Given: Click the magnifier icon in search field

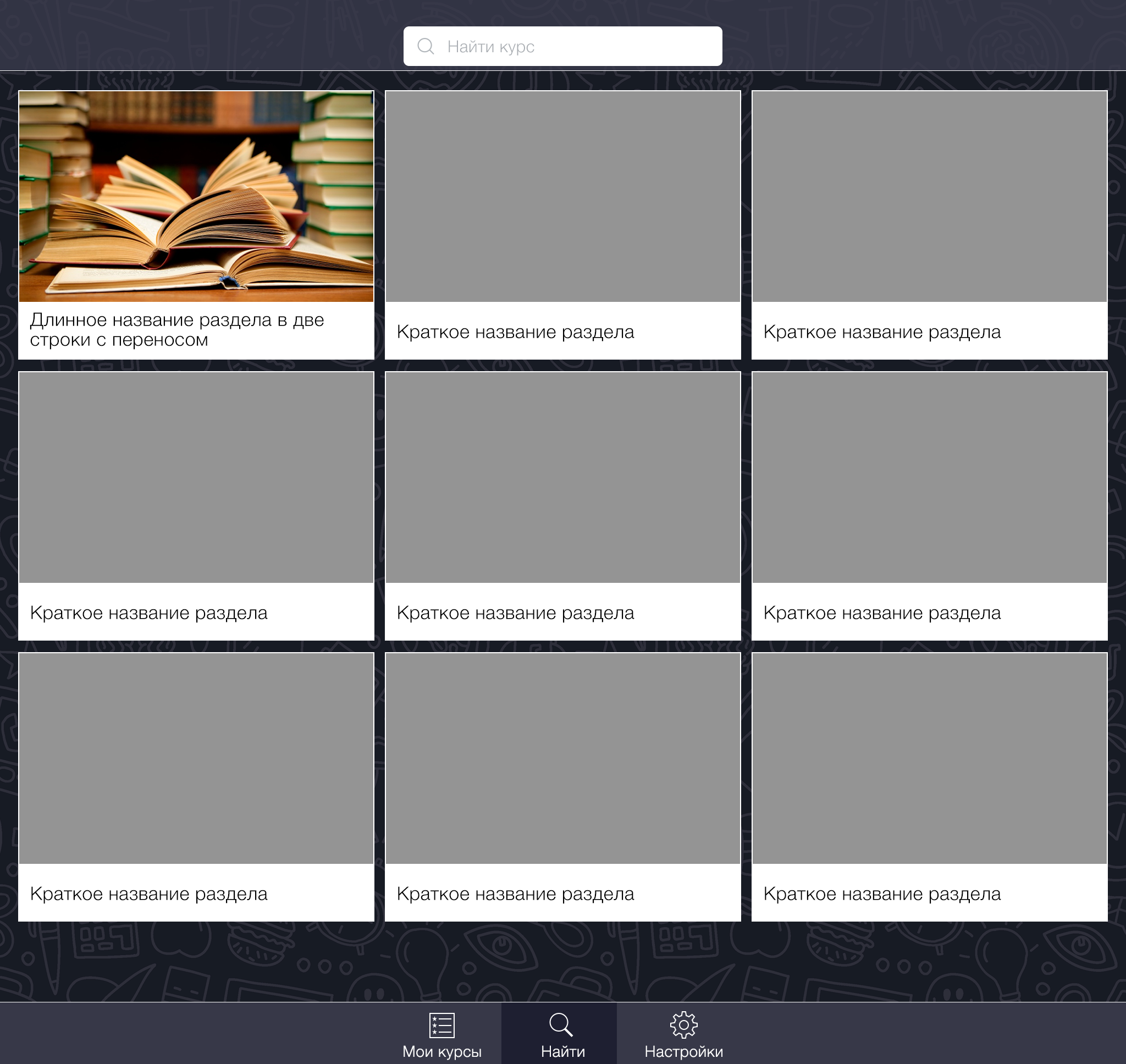Looking at the screenshot, I should tap(426, 47).
